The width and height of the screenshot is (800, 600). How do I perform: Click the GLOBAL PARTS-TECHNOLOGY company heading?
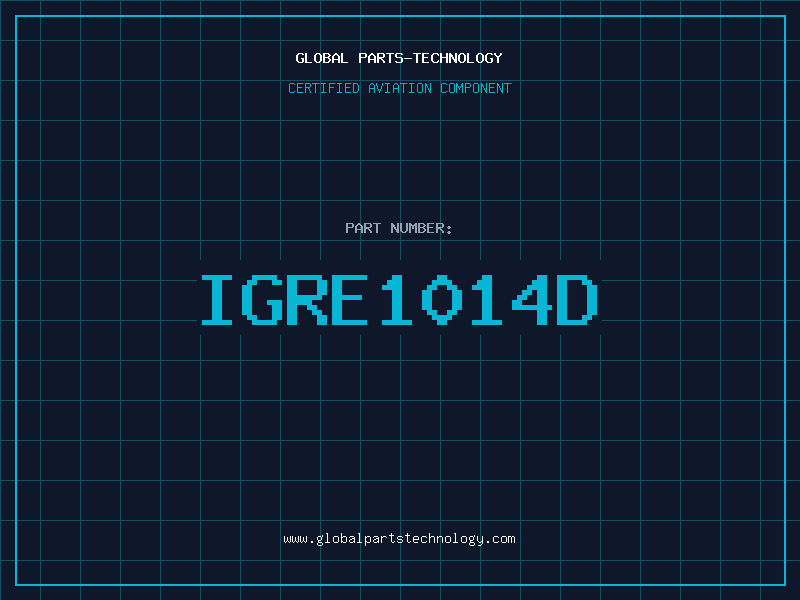click(399, 58)
